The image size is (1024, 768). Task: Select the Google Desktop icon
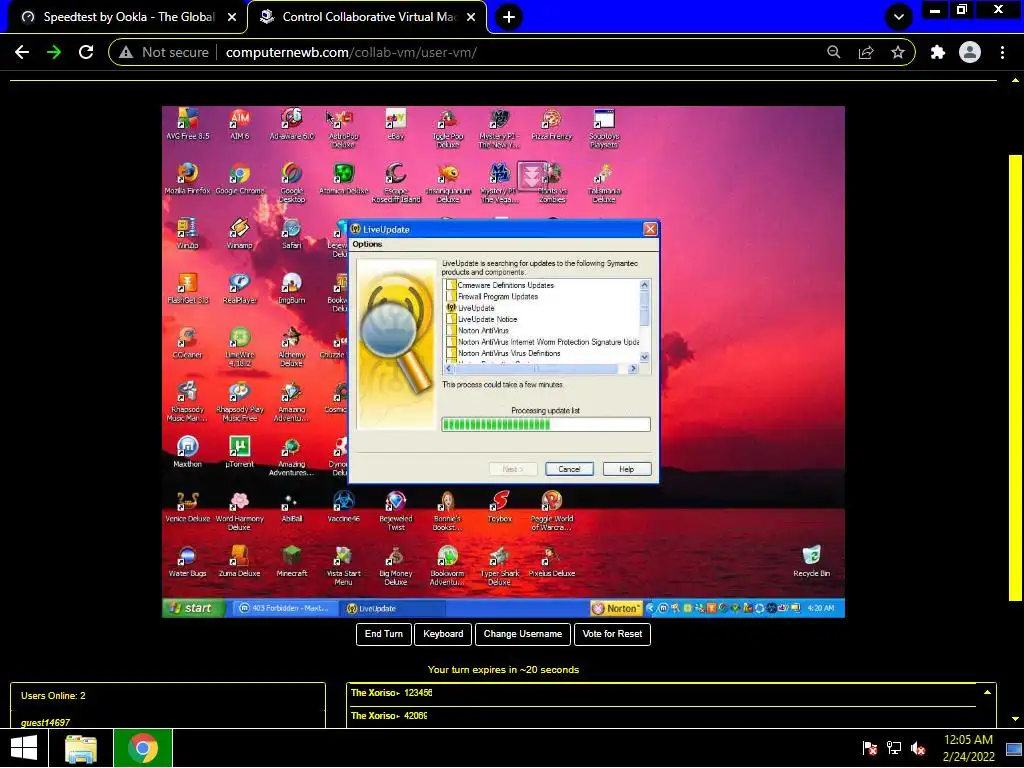pyautogui.click(x=292, y=182)
